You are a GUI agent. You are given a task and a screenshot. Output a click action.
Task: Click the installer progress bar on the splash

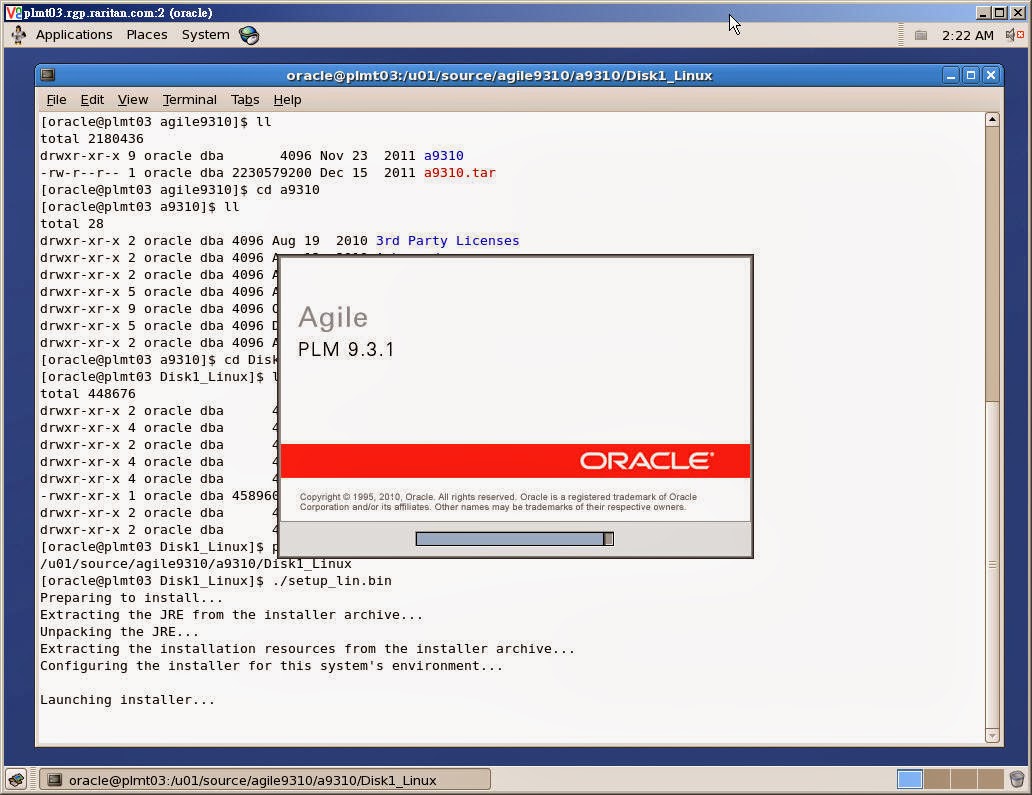coord(513,538)
